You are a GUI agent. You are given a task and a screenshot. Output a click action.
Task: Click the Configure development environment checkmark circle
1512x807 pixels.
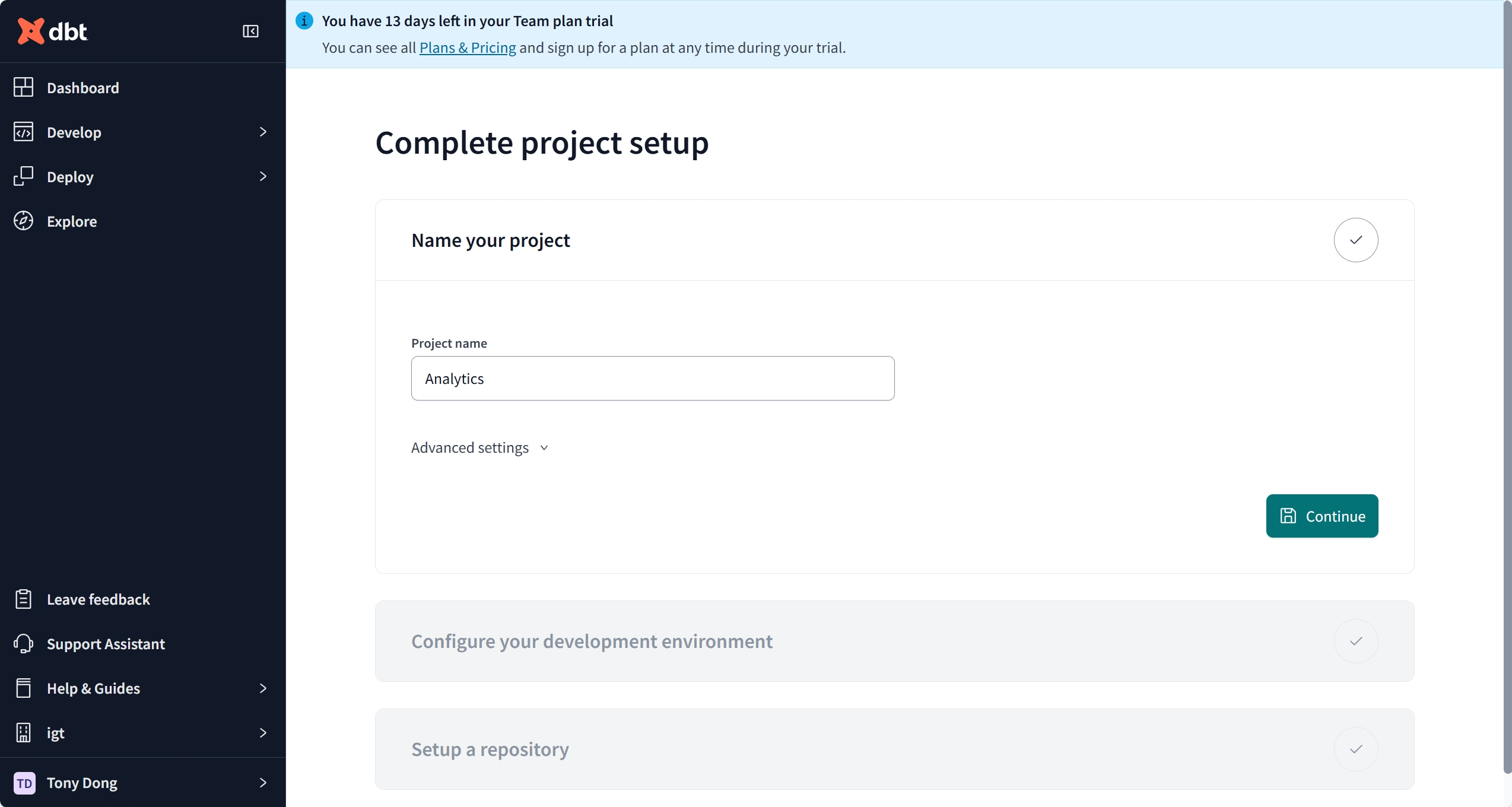point(1355,641)
